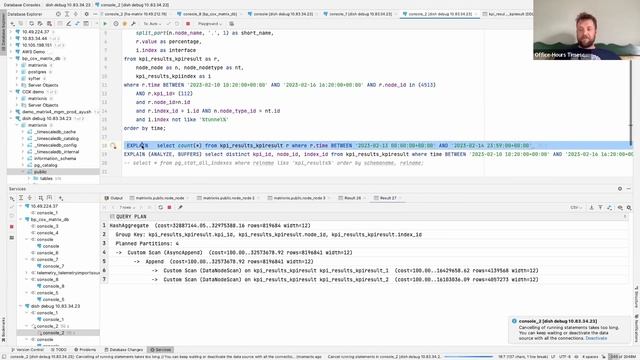The image size is (640, 360).
Task: Open the Output tab in Services
Action: [113, 198]
